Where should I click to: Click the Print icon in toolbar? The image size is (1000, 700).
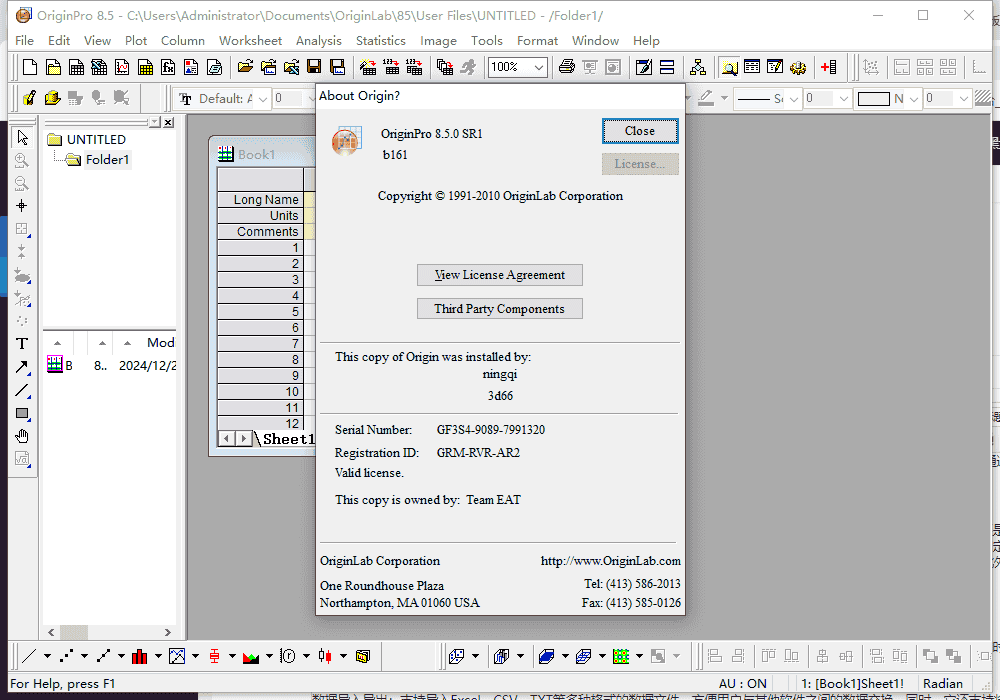pos(567,68)
